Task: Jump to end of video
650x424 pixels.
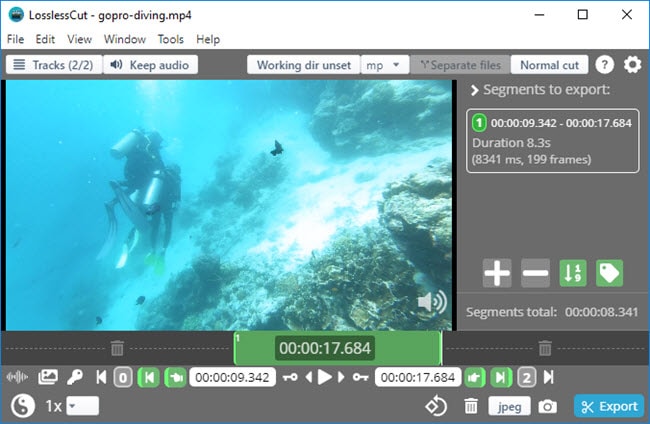Action: click(x=548, y=377)
